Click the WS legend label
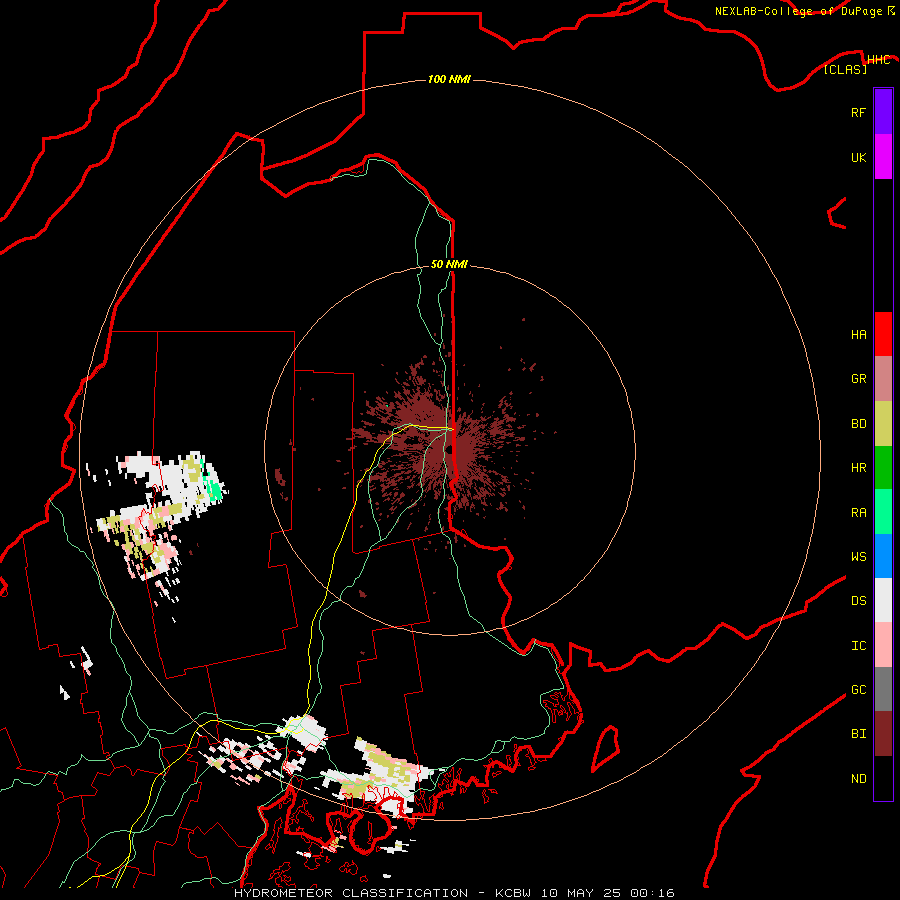 click(858, 557)
